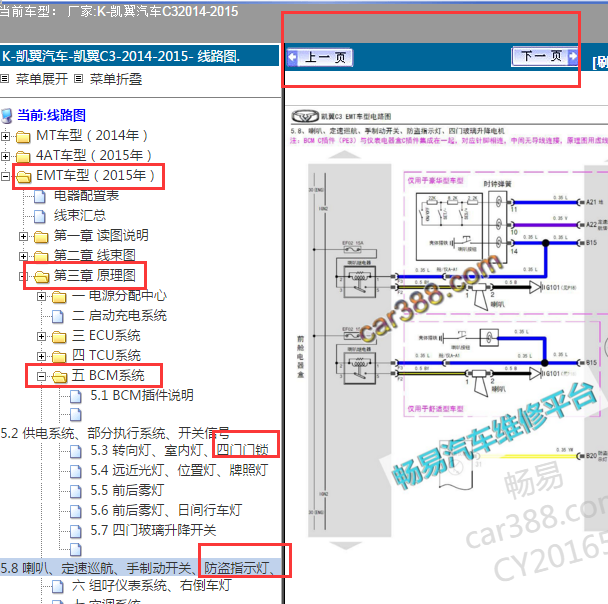Viewport: 608px width, 604px height.
Task: Open the 4AT车型（2015年） folder icon
Action: click(23, 157)
